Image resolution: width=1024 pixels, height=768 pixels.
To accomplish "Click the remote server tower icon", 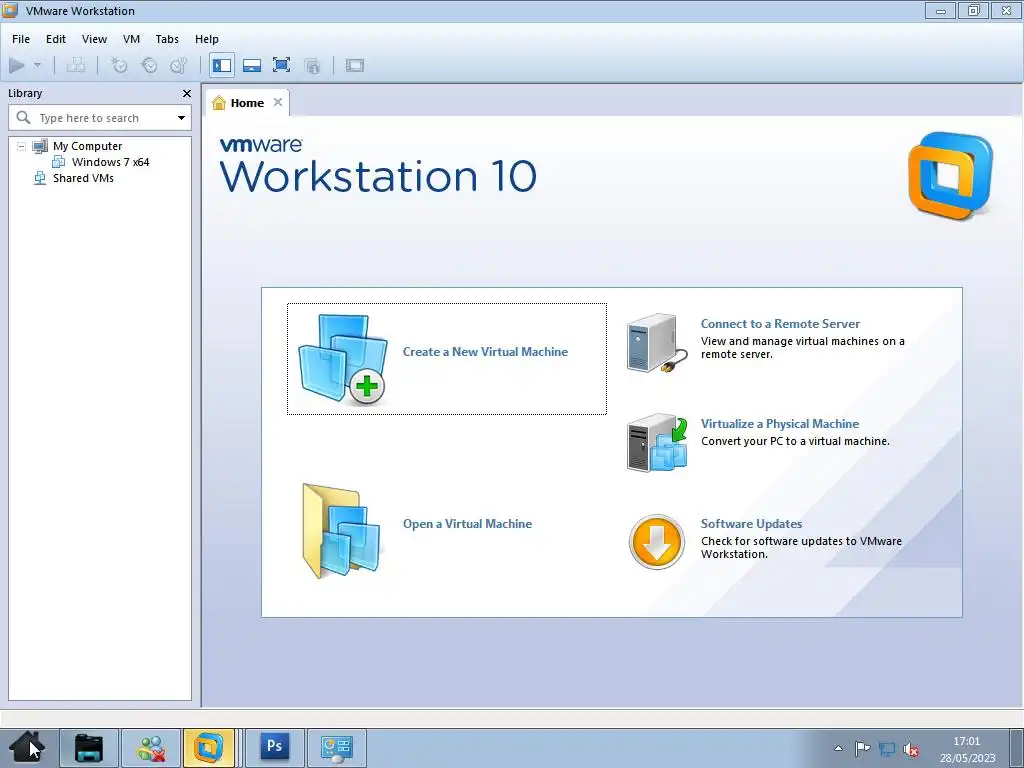I will pyautogui.click(x=657, y=344).
